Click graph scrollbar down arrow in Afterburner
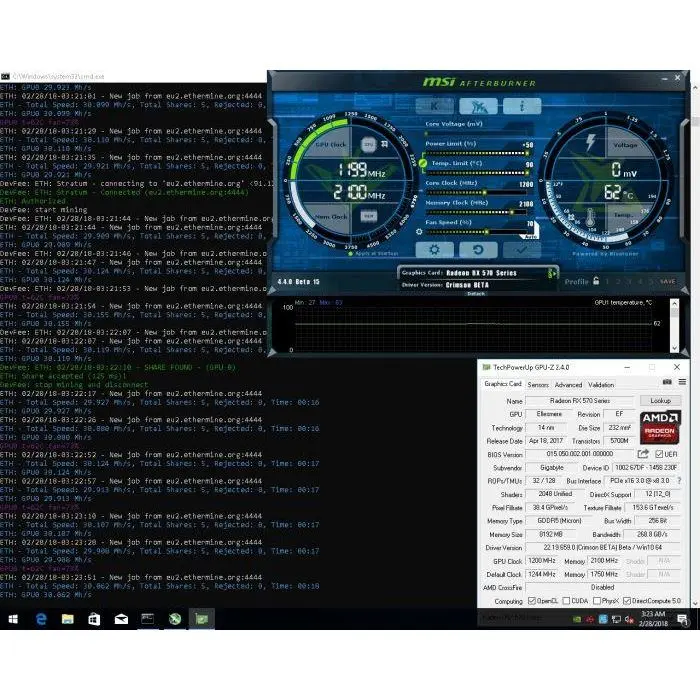 (675, 349)
